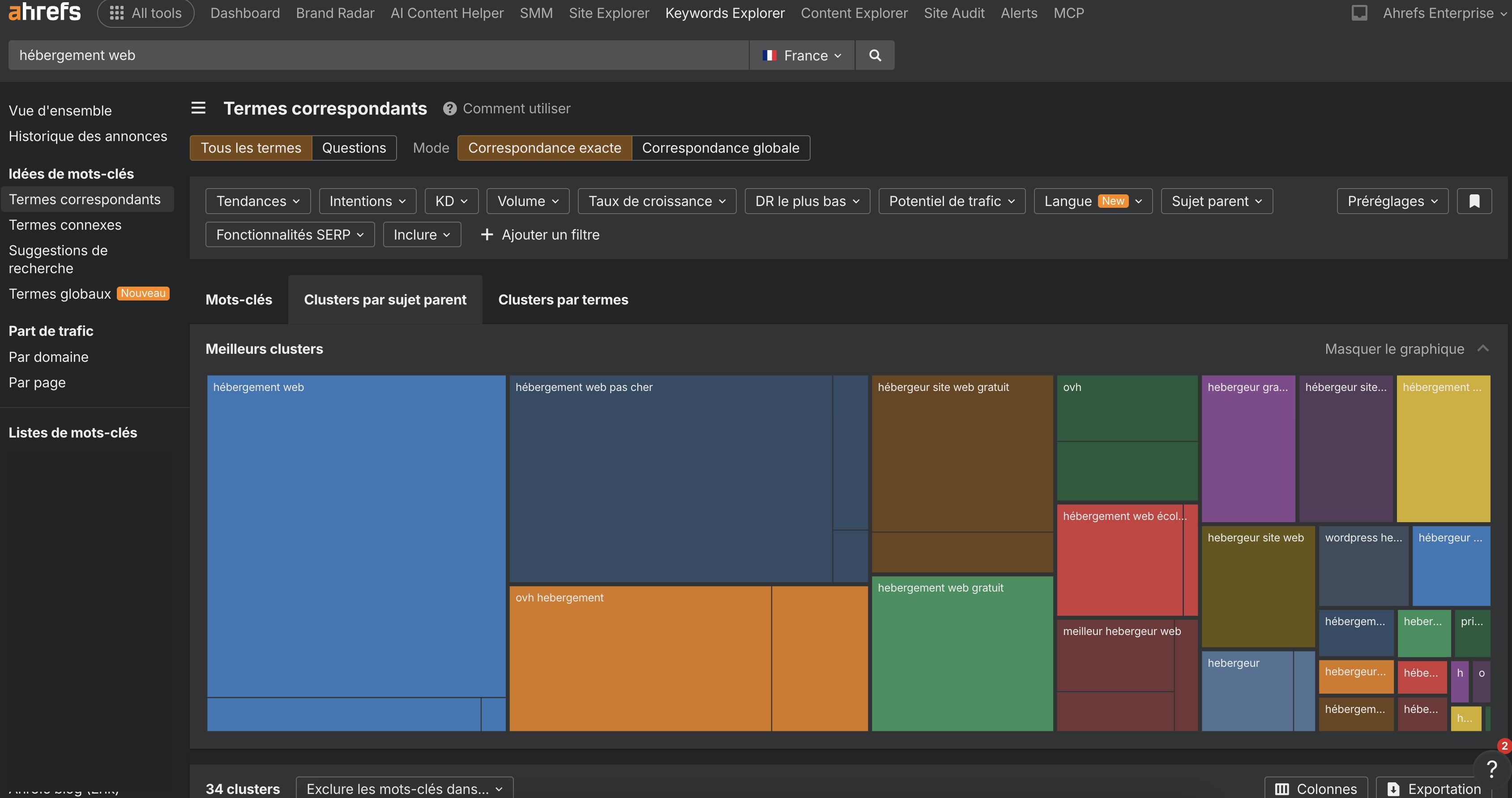This screenshot has width=1512, height=798.
Task: Open Termes connexes in the sidebar
Action: tap(65, 224)
